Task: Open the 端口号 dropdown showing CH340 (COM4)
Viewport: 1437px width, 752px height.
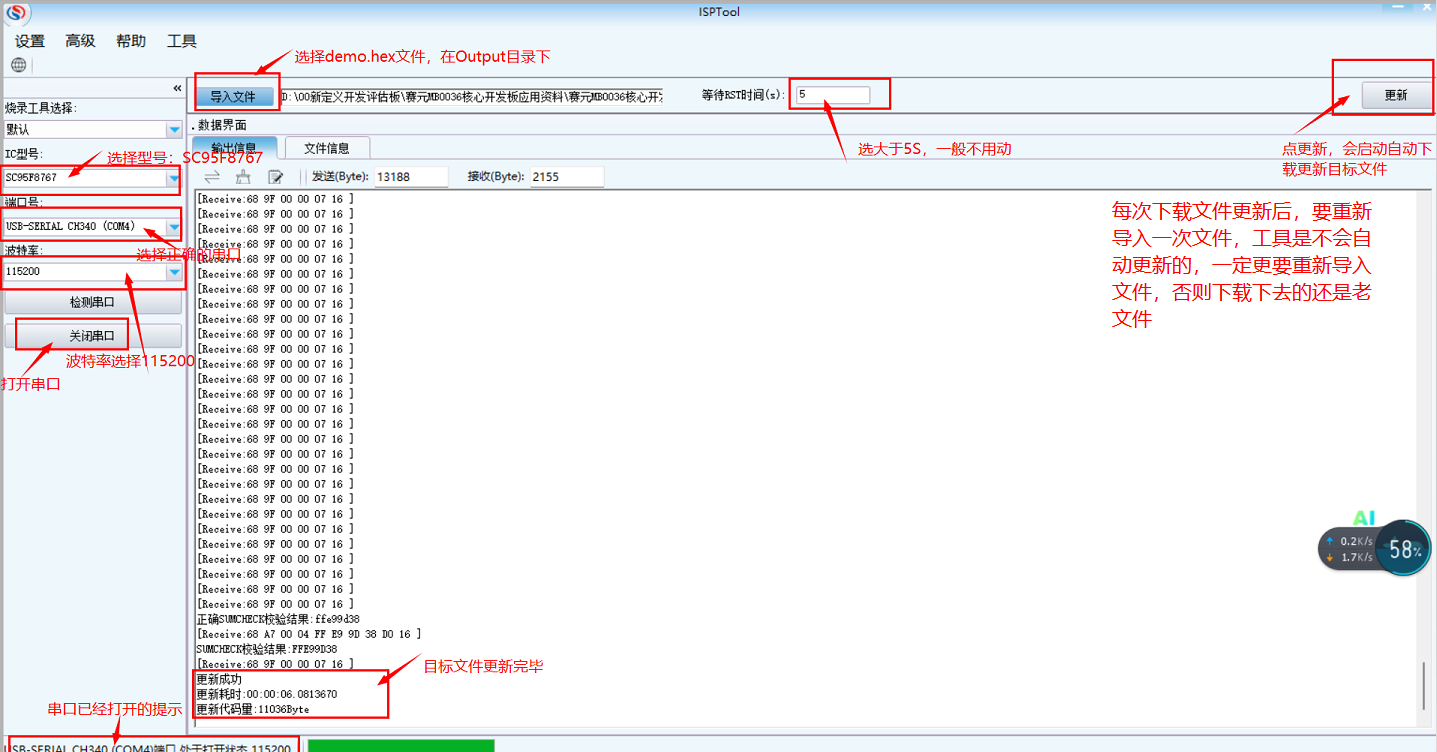Action: coord(92,226)
